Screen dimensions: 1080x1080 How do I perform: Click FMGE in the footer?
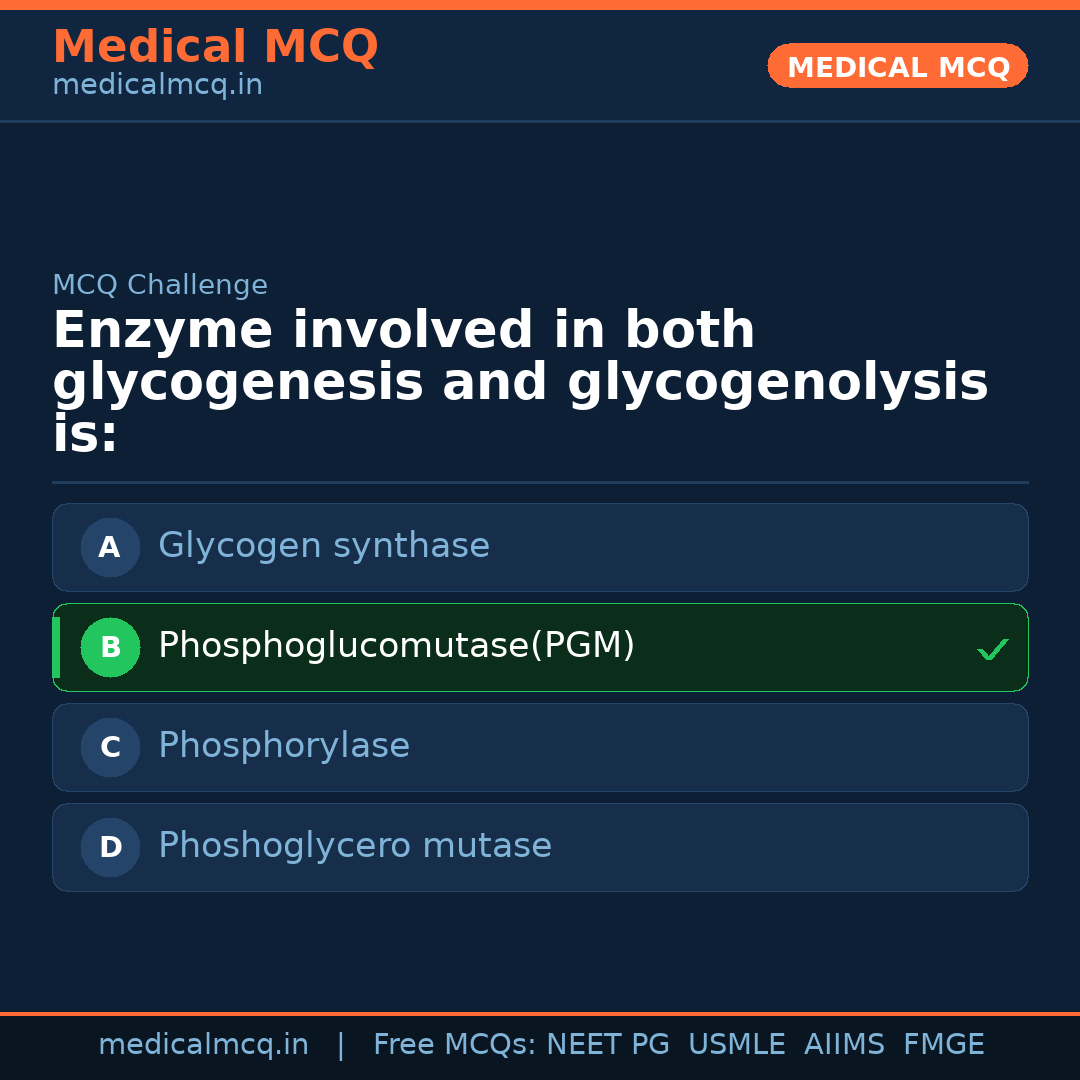coord(944,1045)
